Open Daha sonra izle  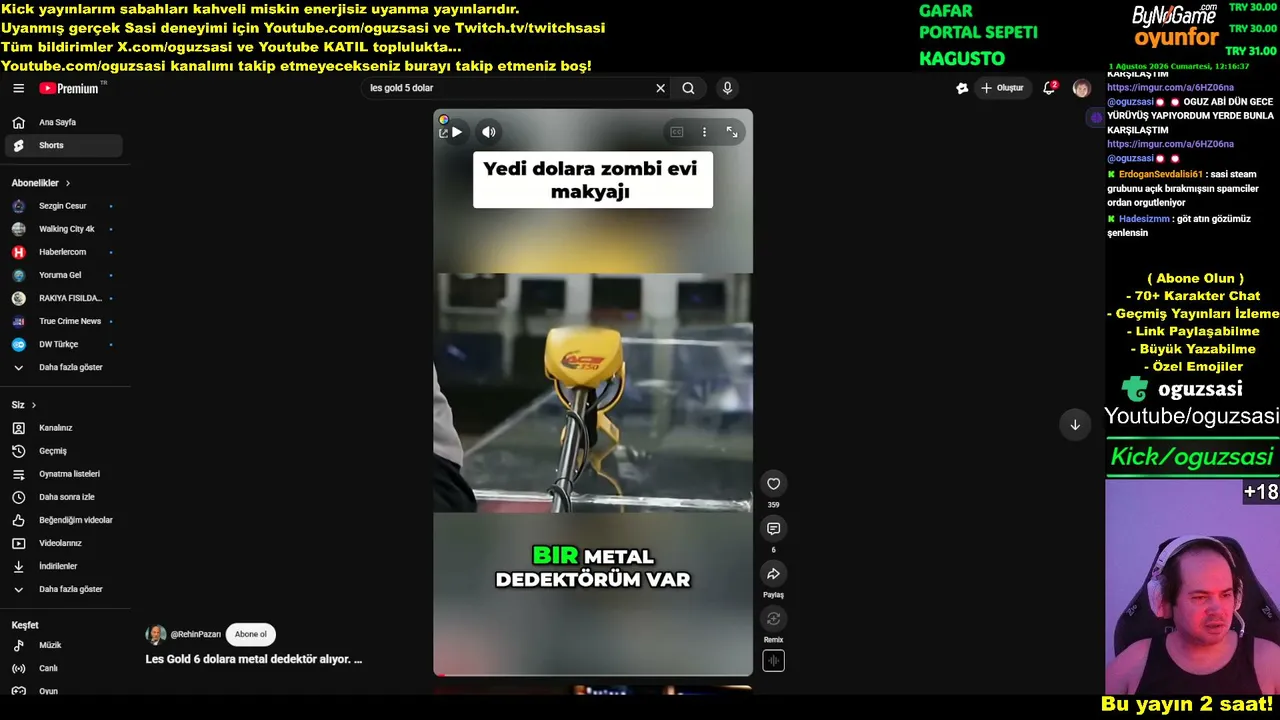66,497
